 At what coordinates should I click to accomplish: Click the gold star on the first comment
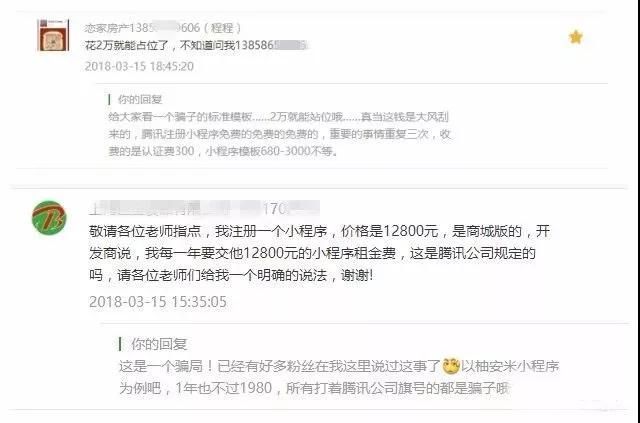pos(576,37)
